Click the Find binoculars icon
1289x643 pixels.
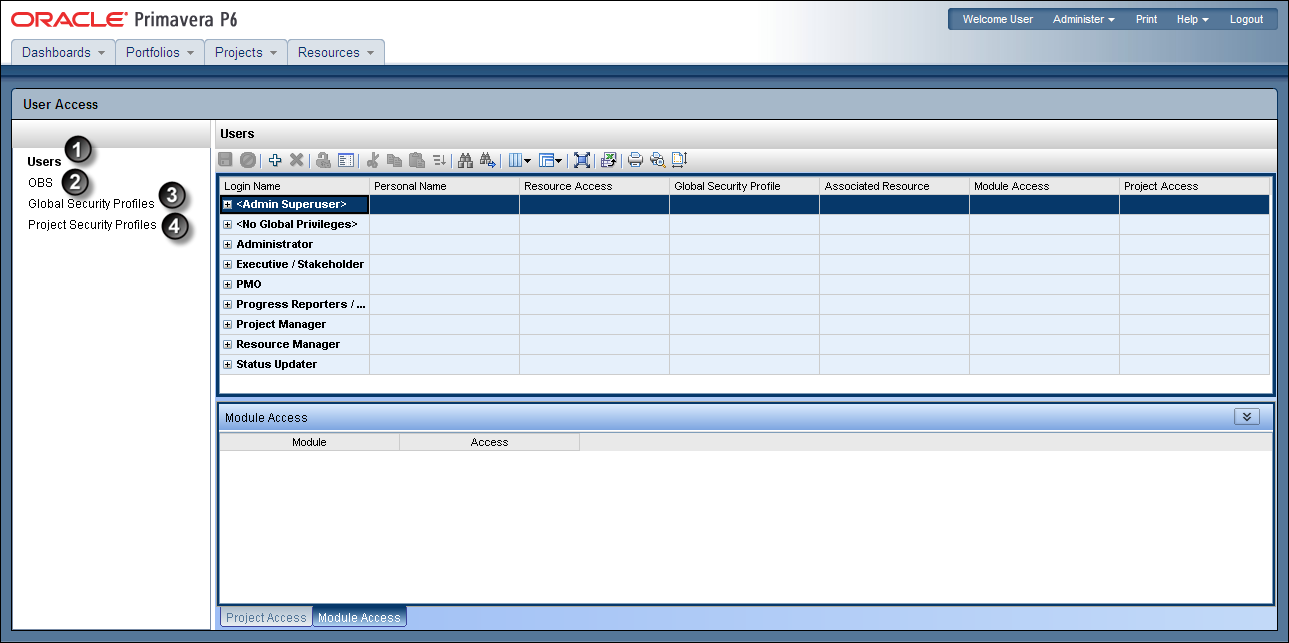pos(465,160)
